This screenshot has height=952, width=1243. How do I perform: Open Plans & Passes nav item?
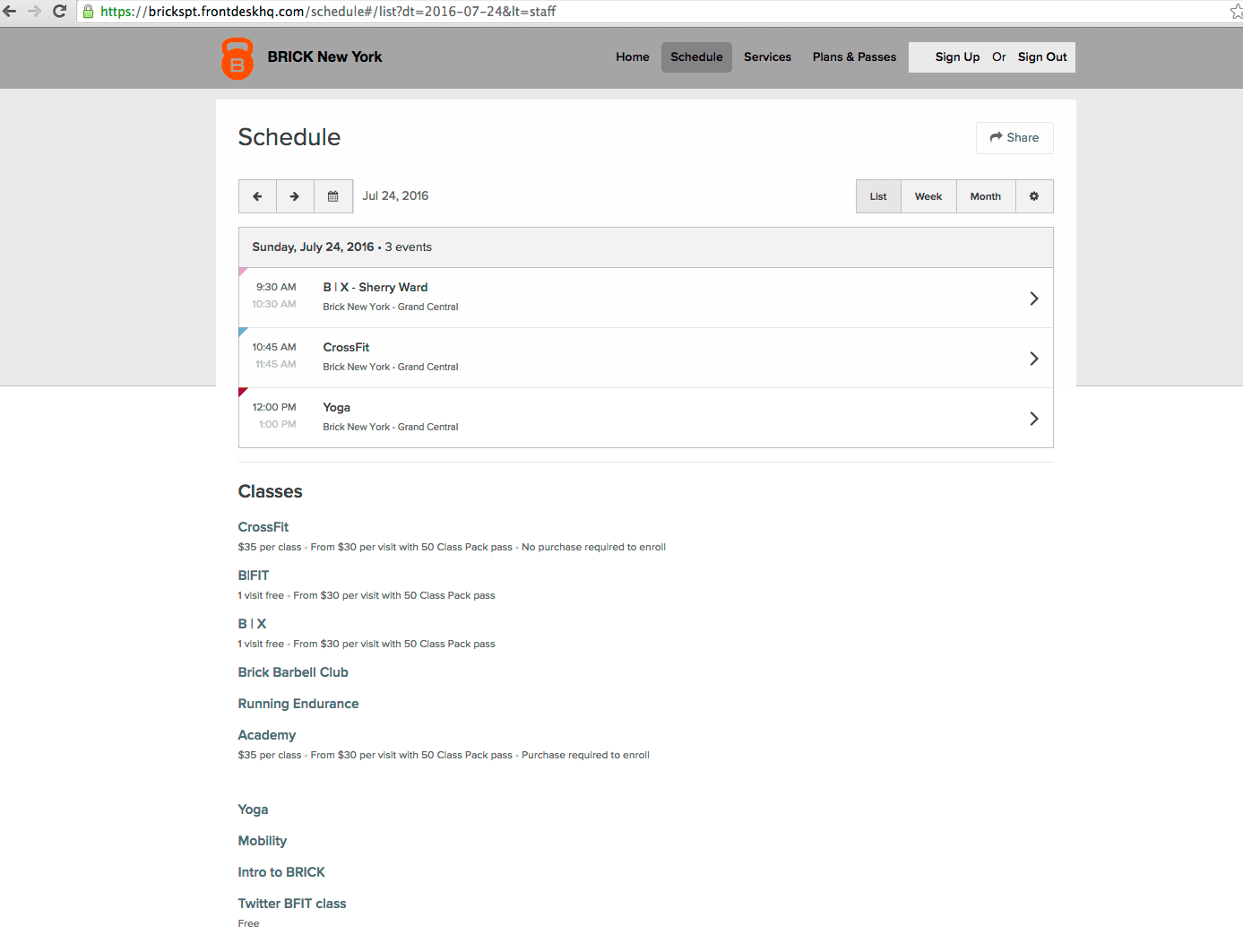854,57
